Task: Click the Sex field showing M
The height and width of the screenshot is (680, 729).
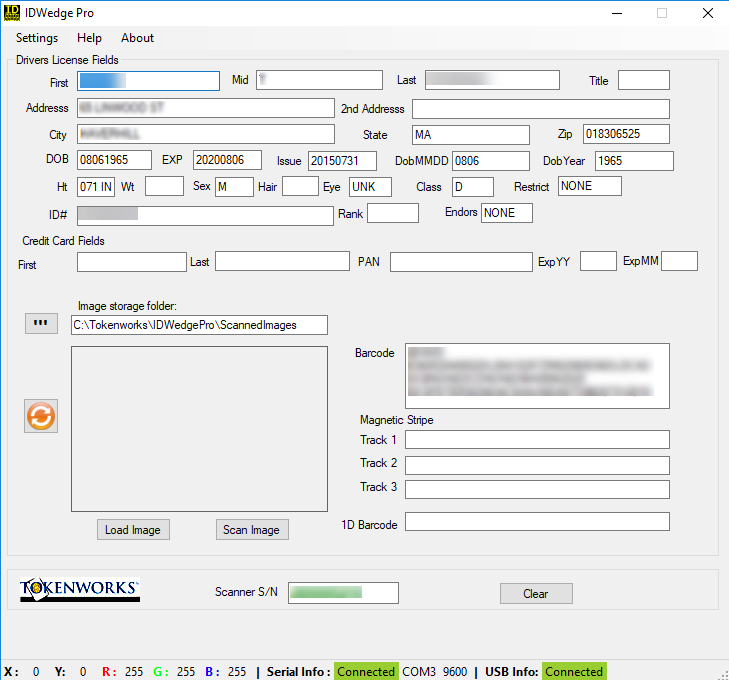Action: tap(234, 187)
